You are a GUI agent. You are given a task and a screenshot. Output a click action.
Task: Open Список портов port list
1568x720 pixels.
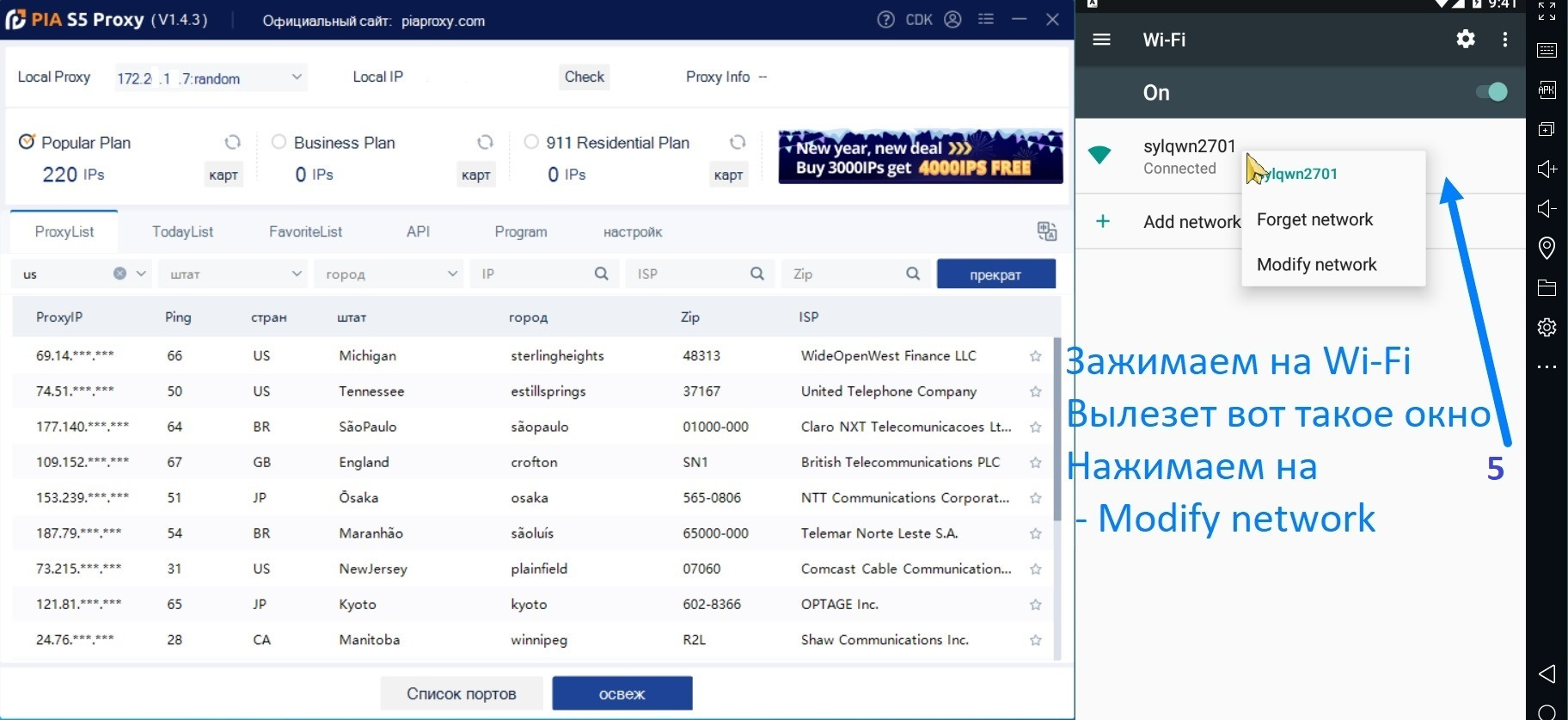462,693
